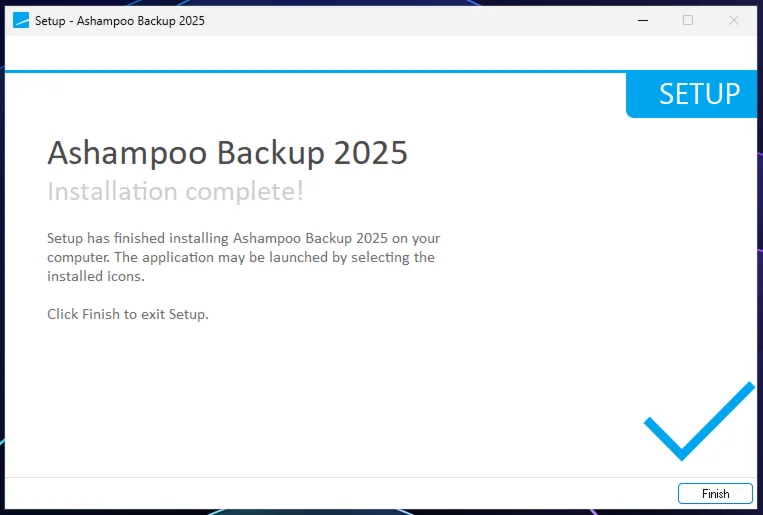
Task: Click the 'Setup - Ashampoo Backup 2025' window title
Action: click(x=120, y=20)
